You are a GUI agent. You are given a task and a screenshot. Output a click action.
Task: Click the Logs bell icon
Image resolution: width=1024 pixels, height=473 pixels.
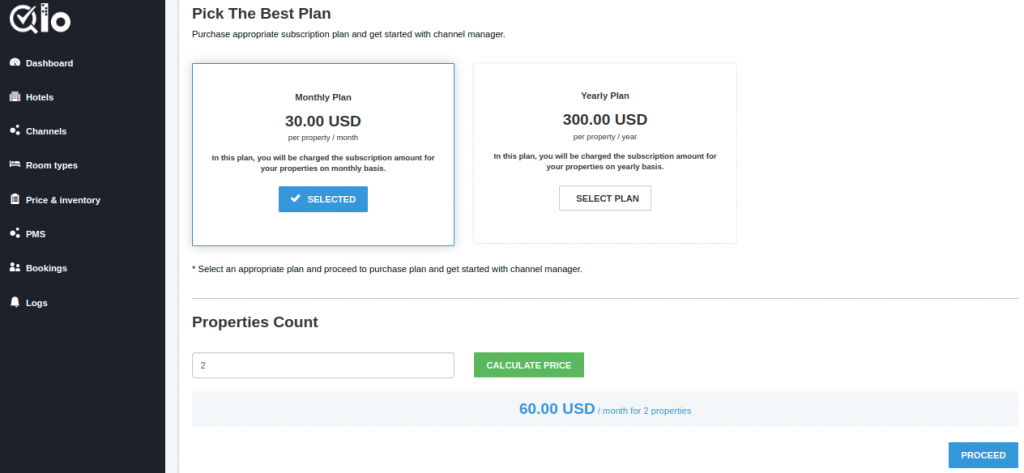[x=15, y=302]
